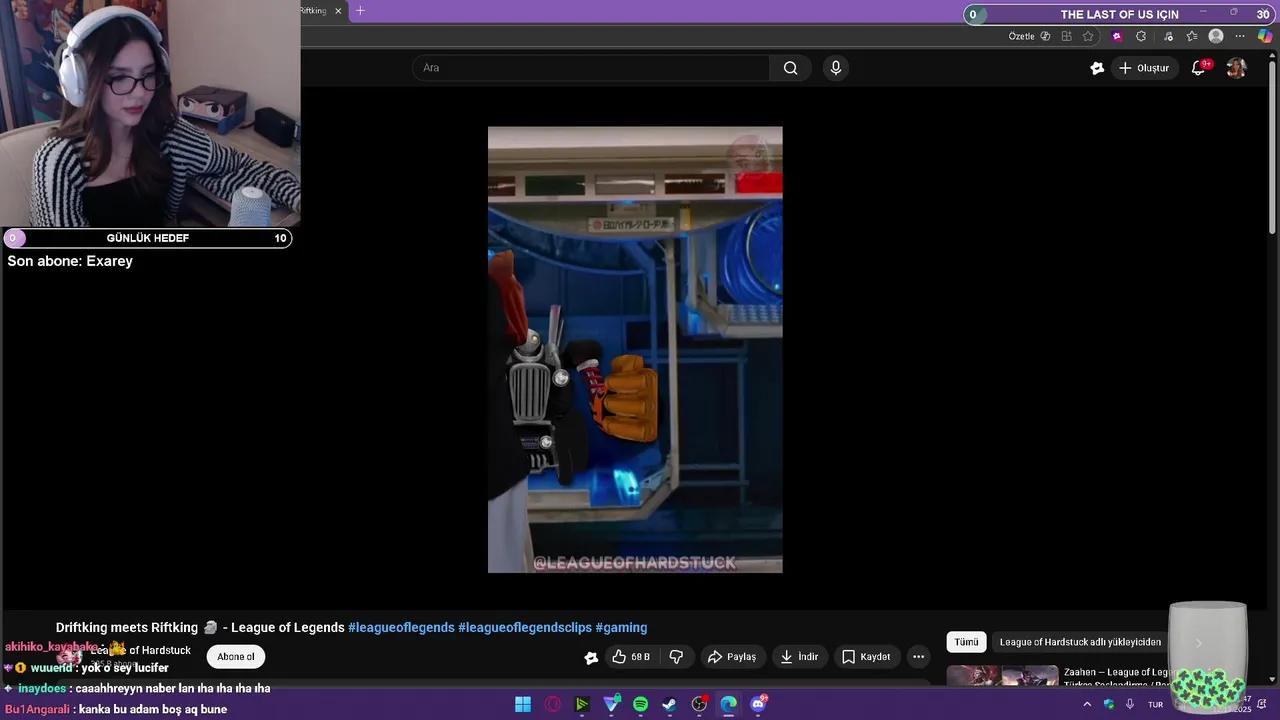Click the video player to pause playback
Image resolution: width=1280 pixels, height=720 pixels.
(635, 349)
